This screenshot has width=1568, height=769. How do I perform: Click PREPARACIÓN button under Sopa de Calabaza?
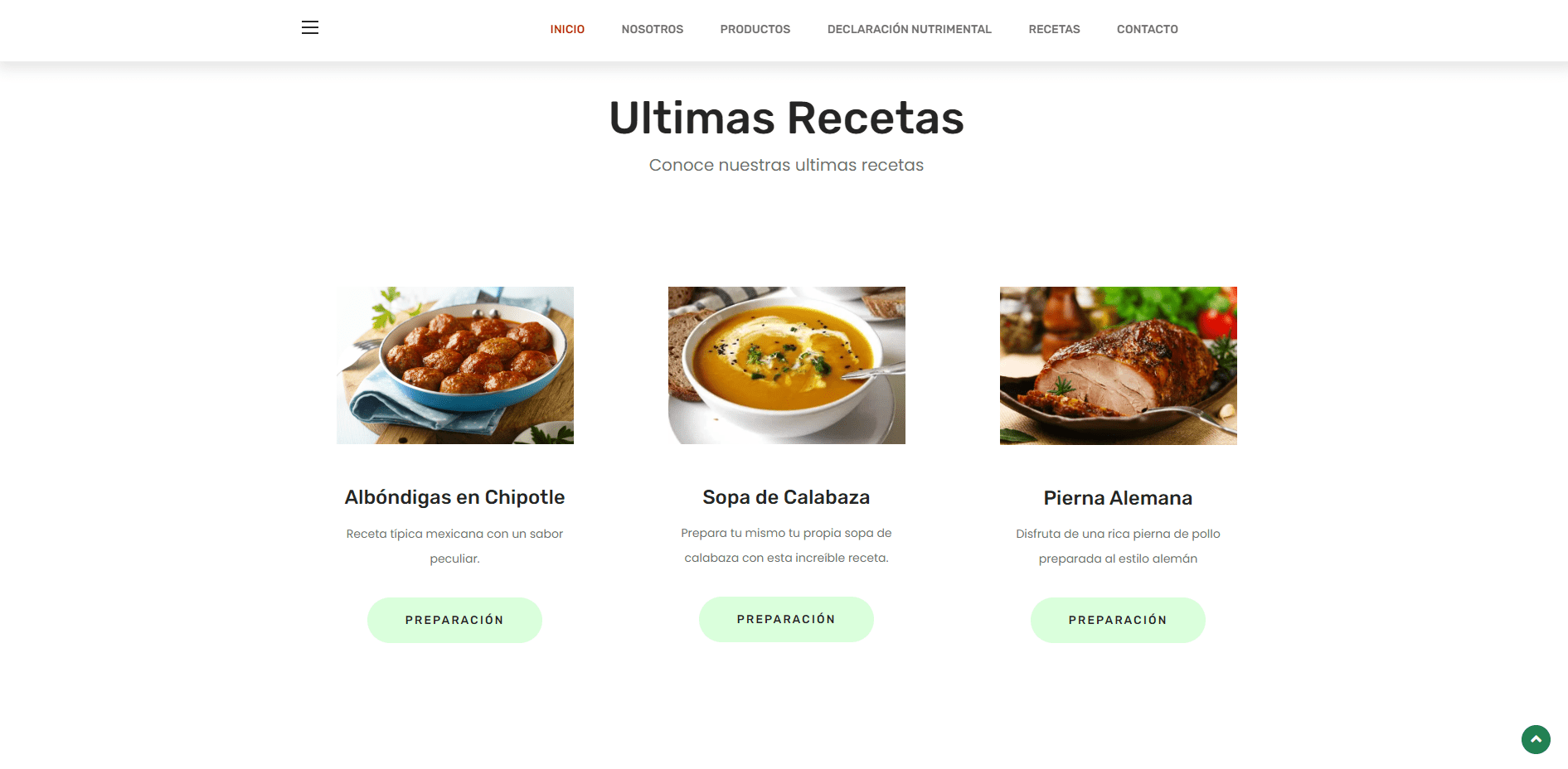point(786,619)
